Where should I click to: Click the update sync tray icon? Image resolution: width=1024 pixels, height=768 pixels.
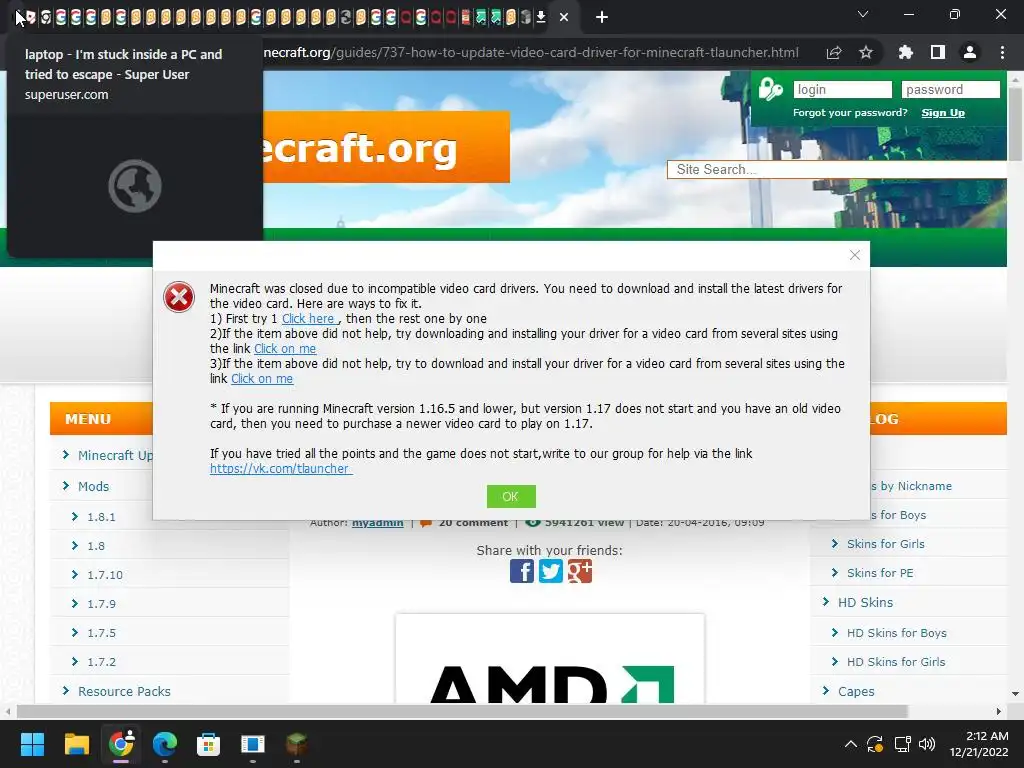875,744
